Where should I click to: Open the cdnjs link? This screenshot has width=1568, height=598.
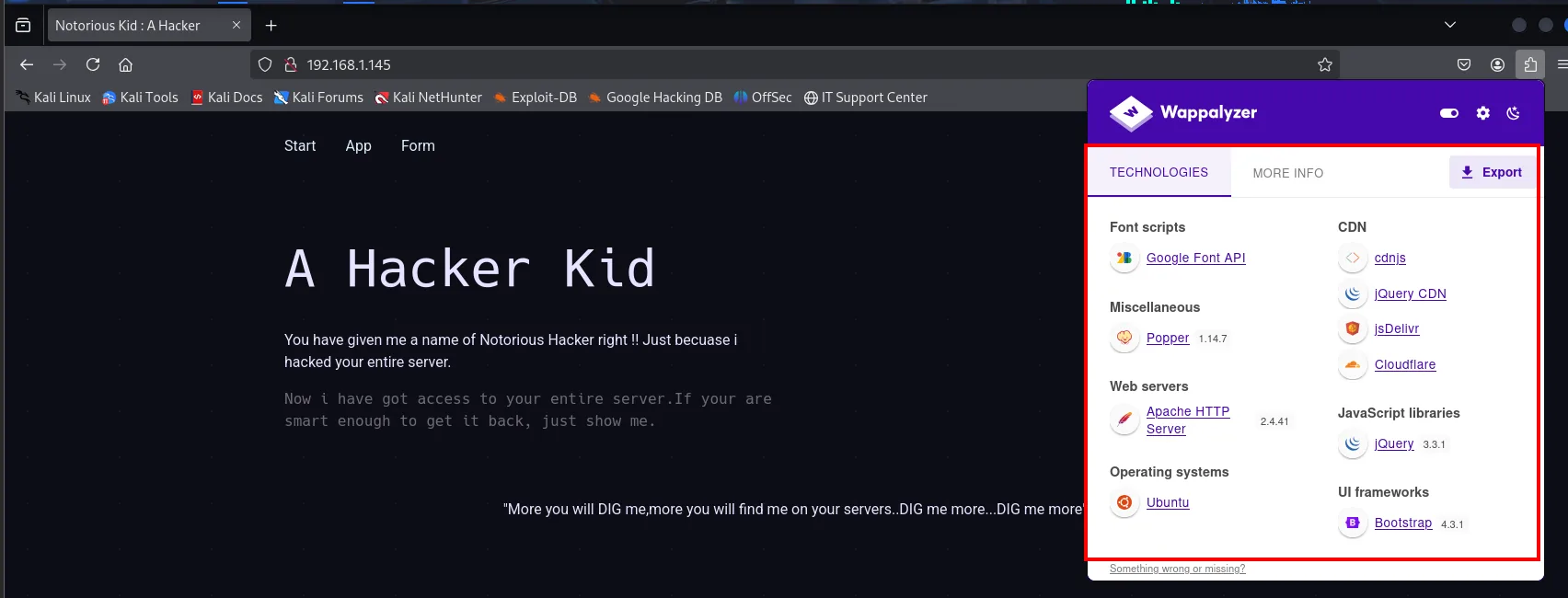coord(1389,258)
